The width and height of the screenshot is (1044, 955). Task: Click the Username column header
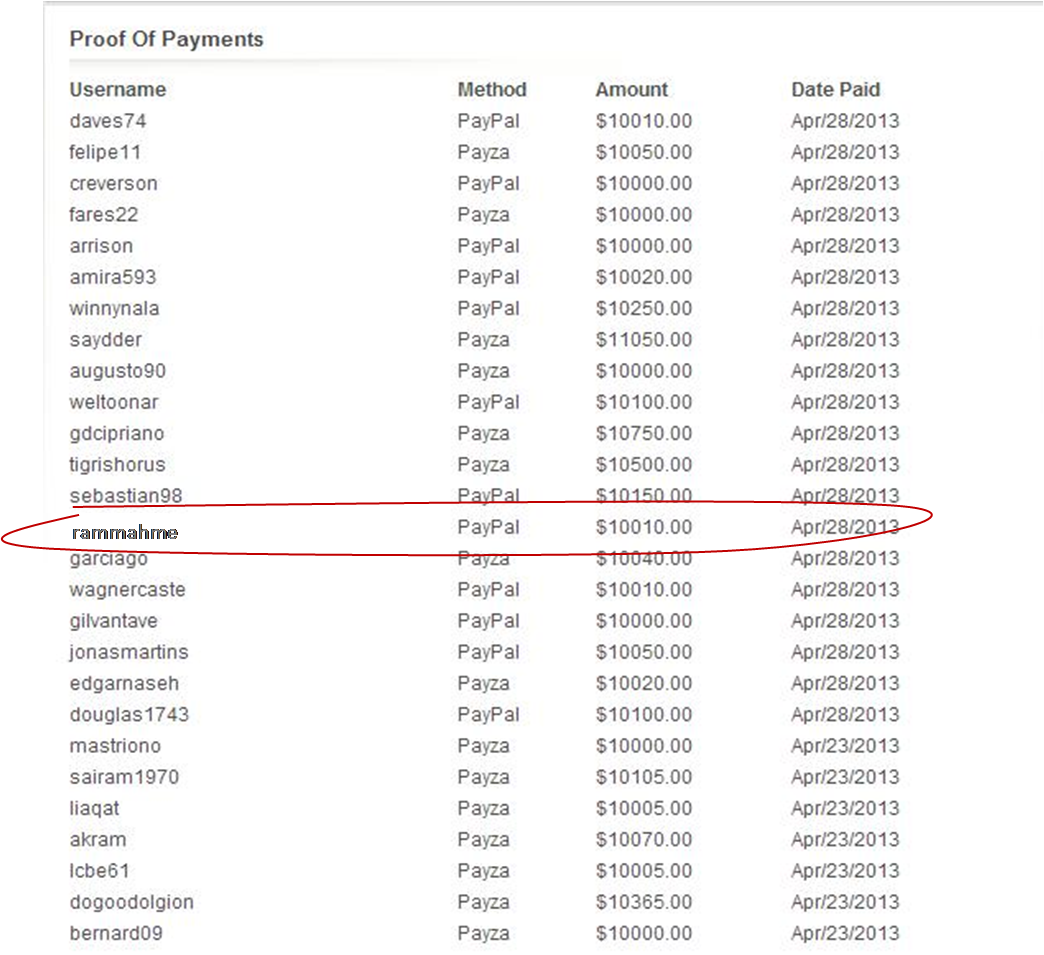coord(118,90)
